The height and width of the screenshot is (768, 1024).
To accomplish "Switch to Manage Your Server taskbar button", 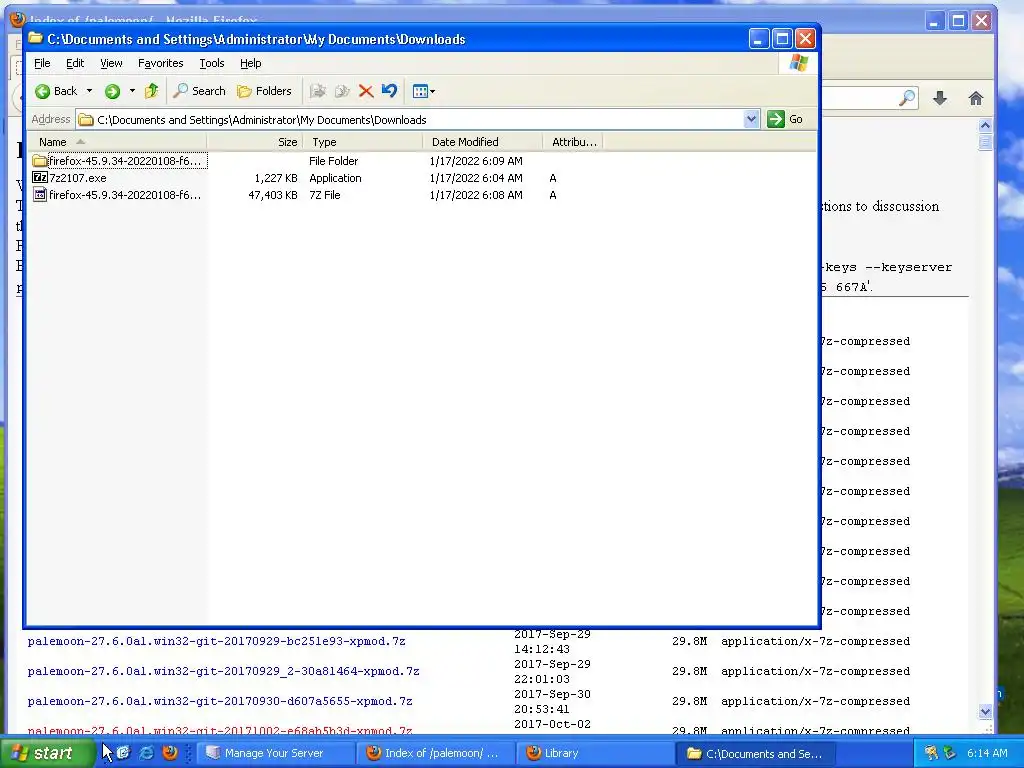I will pos(276,753).
